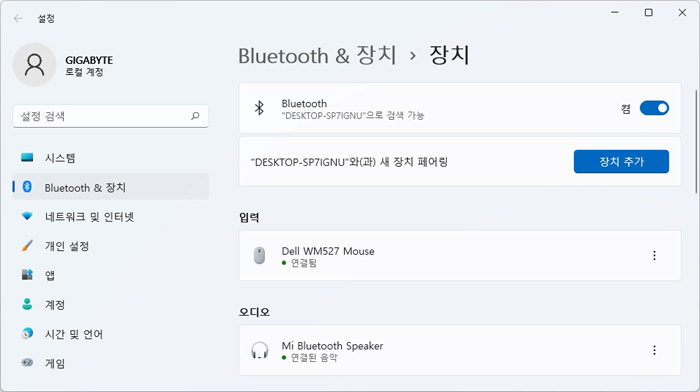Open 시스템 via its monitor icon
This screenshot has height=392, width=700.
pos(27,158)
